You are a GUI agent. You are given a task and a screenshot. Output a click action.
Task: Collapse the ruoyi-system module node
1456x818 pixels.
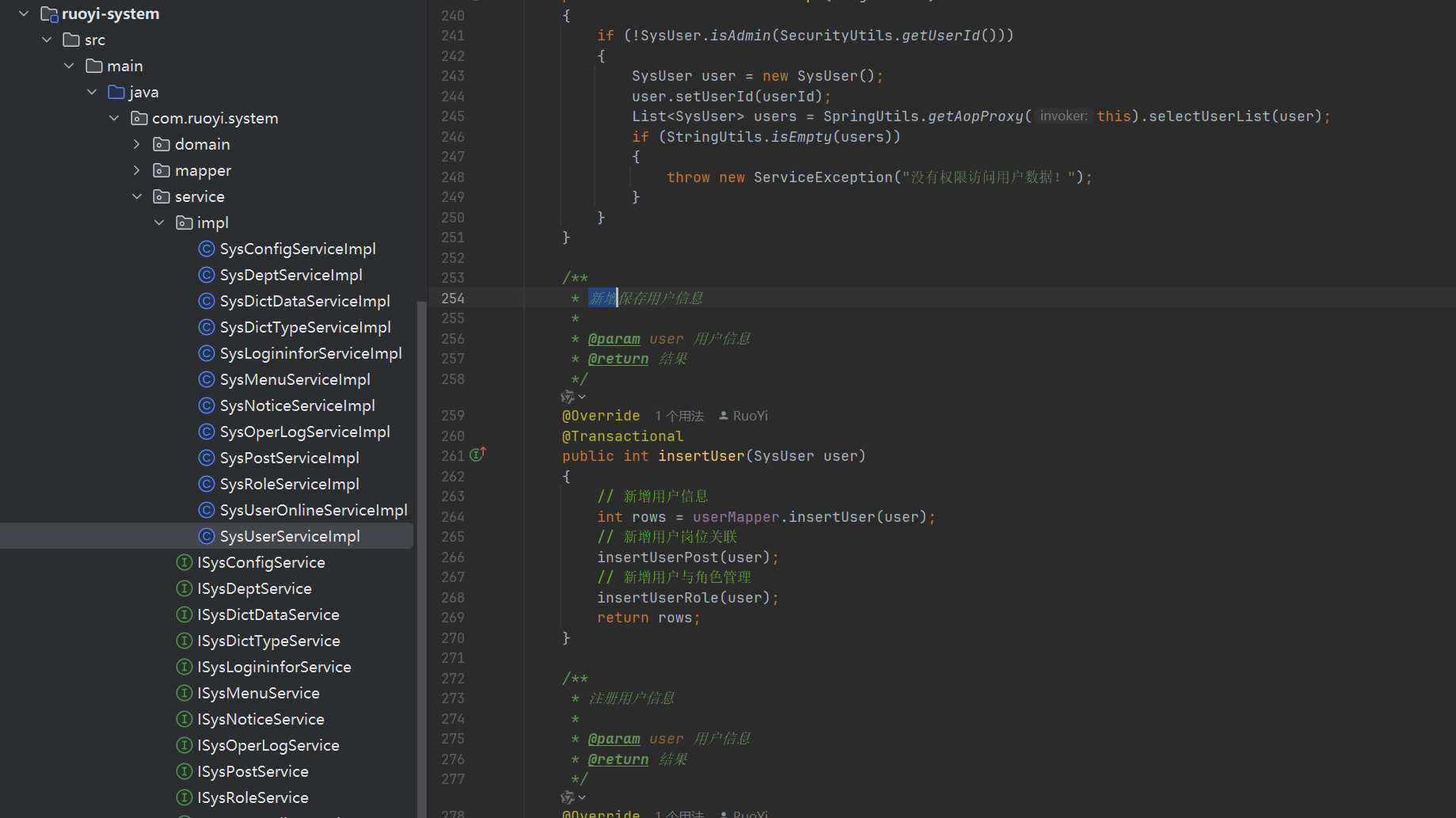(24, 13)
